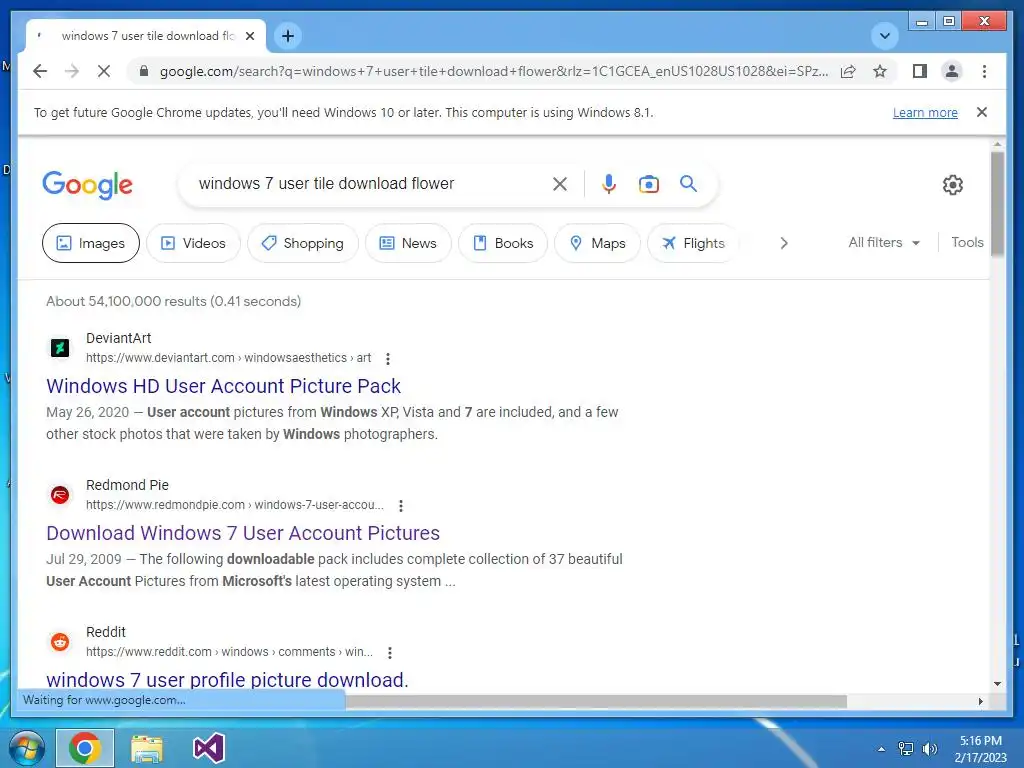The image size is (1024, 768).
Task: Open the network status tray icon
Action: click(x=905, y=749)
